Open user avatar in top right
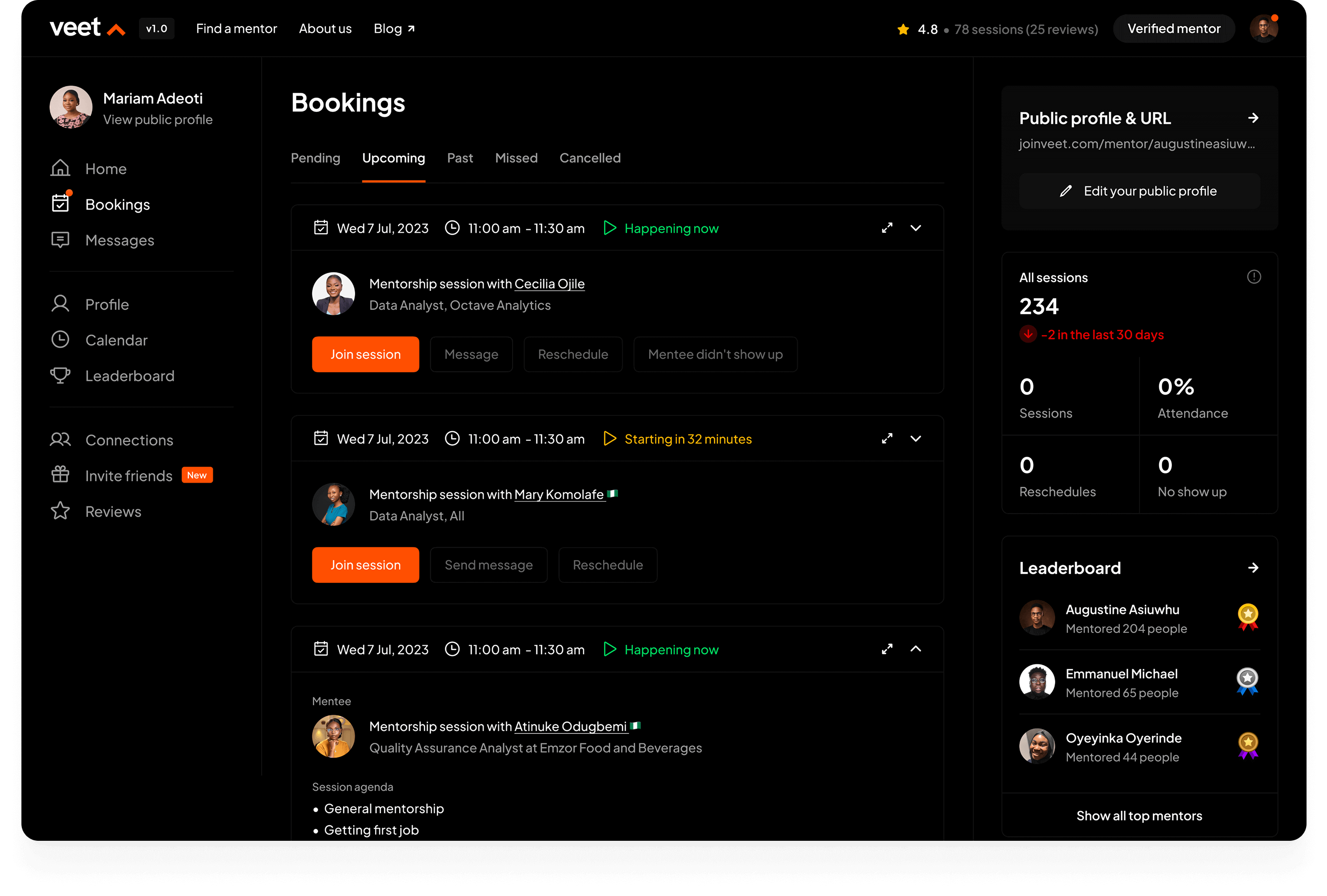This screenshot has width=1327, height=896. pyautogui.click(x=1263, y=29)
